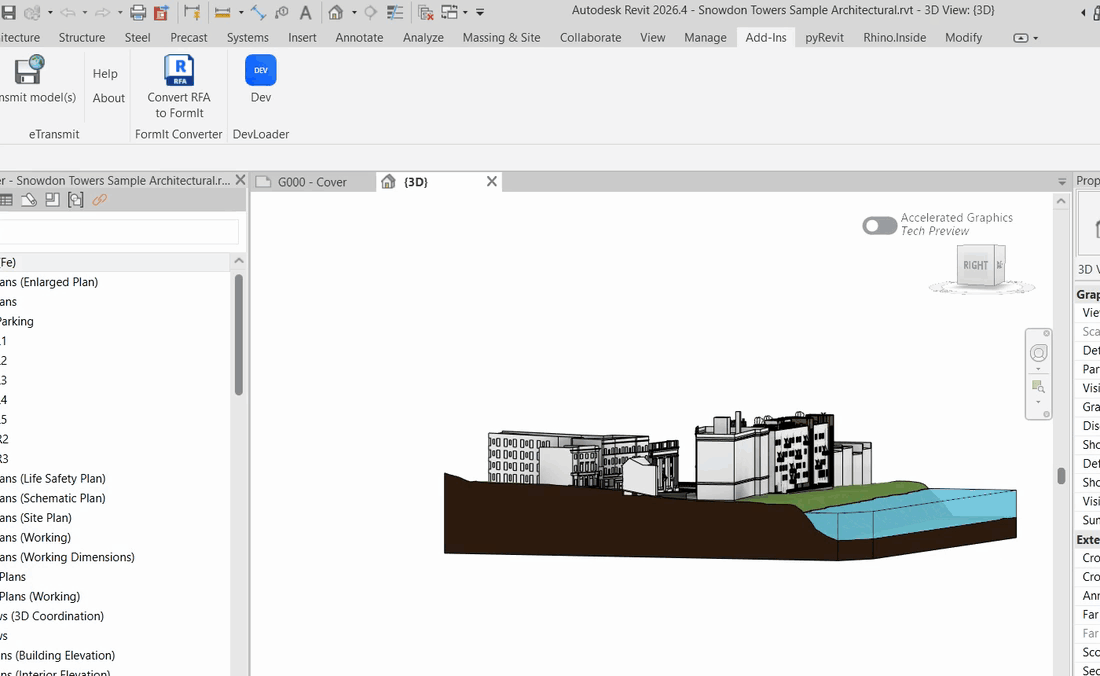Viewport: 1100px width, 676px height.
Task: Click the Zoom in Region navigation bar icon
Action: pyautogui.click(x=1038, y=386)
